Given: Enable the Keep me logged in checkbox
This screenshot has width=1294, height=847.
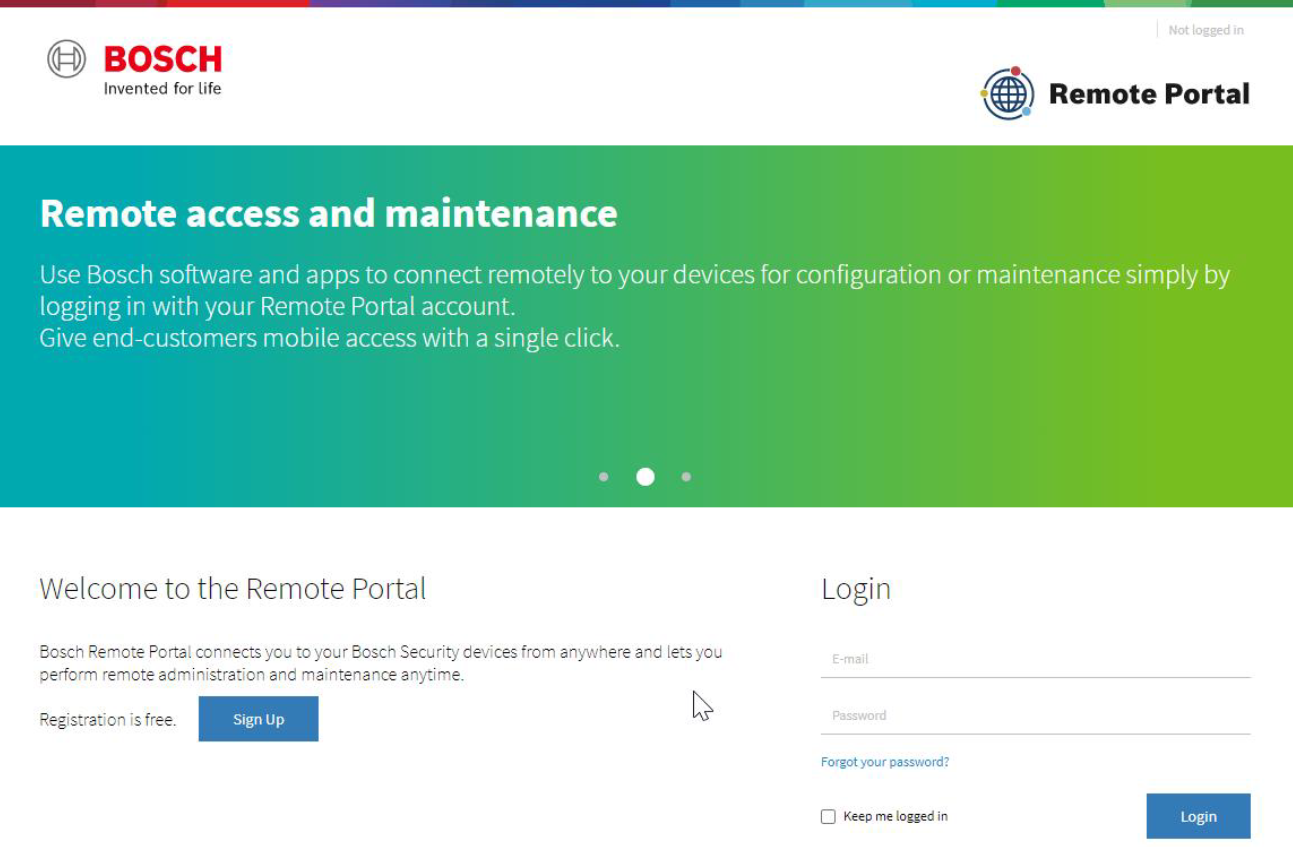Looking at the screenshot, I should [828, 816].
